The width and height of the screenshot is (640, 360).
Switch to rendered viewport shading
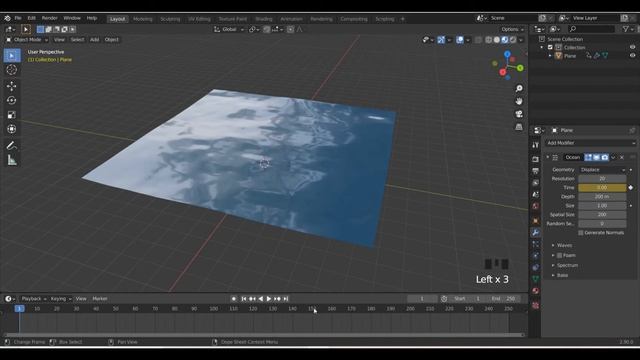pos(513,40)
